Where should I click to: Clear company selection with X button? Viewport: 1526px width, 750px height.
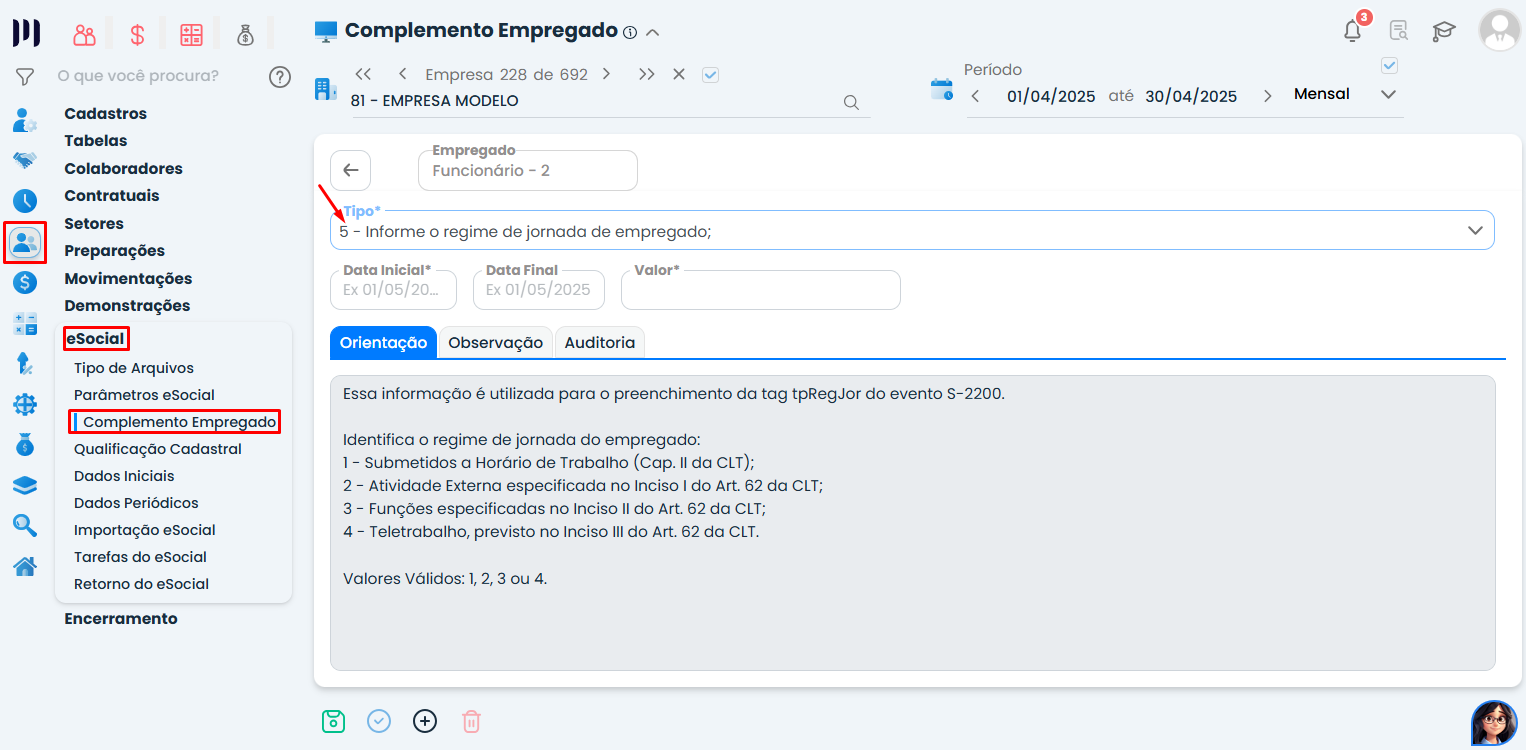tap(678, 74)
